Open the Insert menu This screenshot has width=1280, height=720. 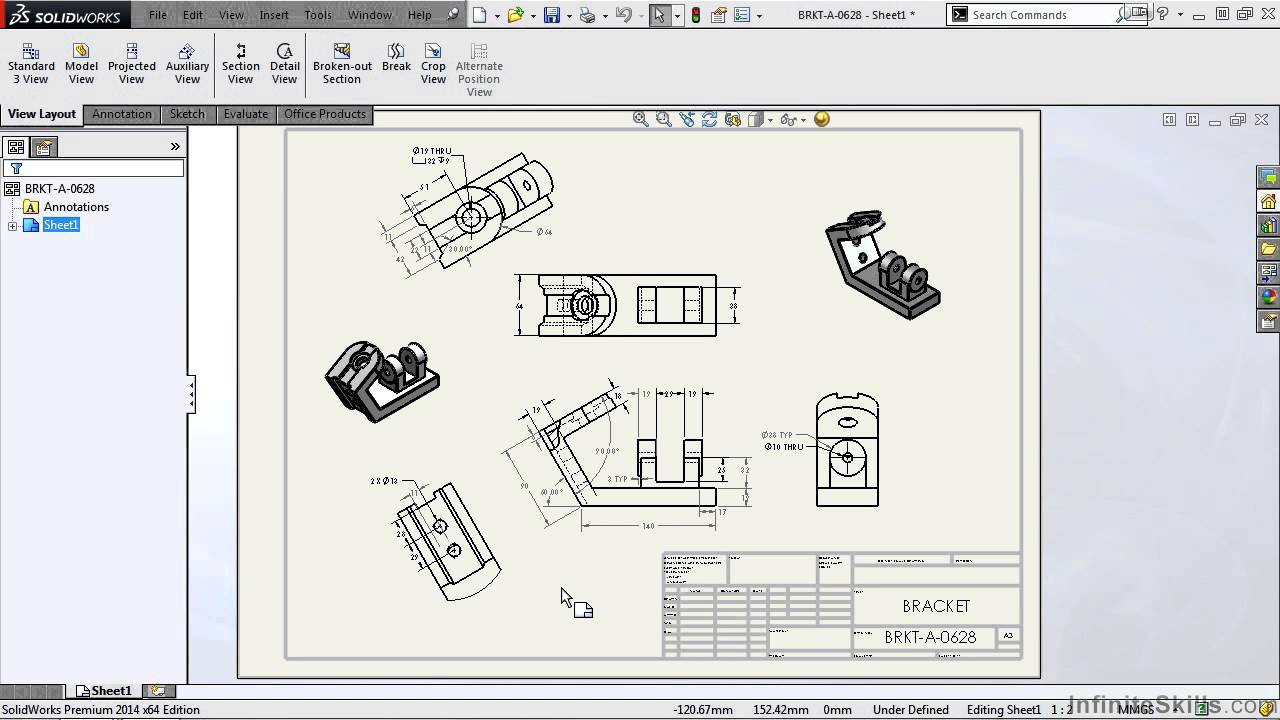click(273, 15)
